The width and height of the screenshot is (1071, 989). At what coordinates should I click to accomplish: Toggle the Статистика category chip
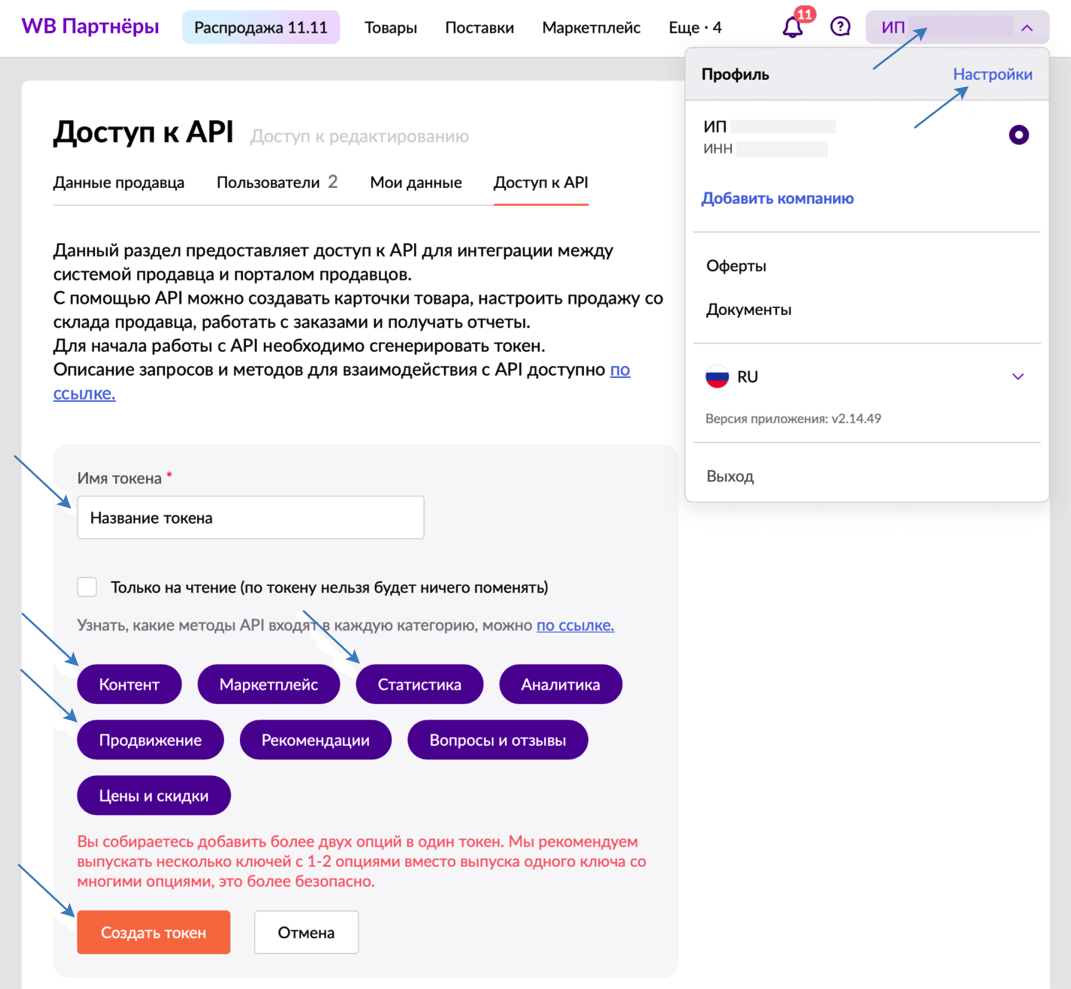(419, 684)
